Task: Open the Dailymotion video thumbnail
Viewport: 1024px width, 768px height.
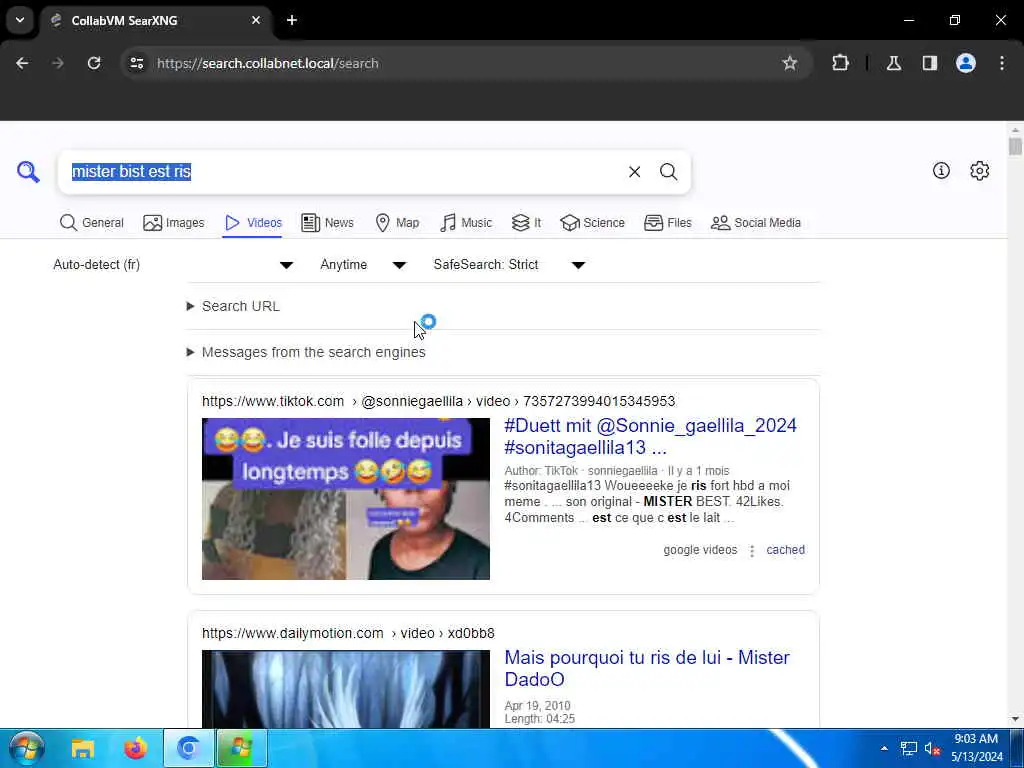Action: pyautogui.click(x=345, y=688)
